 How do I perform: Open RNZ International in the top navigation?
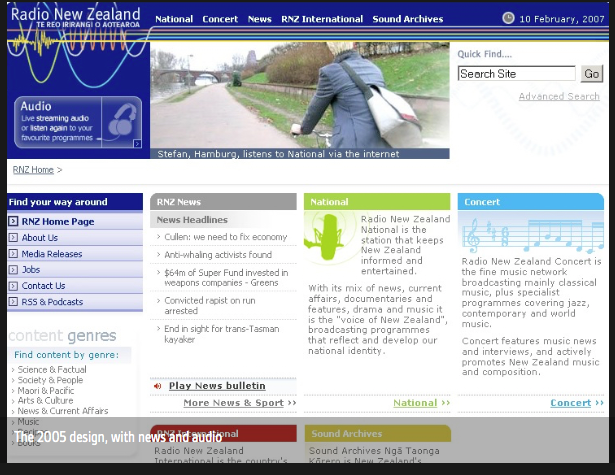pyautogui.click(x=322, y=19)
